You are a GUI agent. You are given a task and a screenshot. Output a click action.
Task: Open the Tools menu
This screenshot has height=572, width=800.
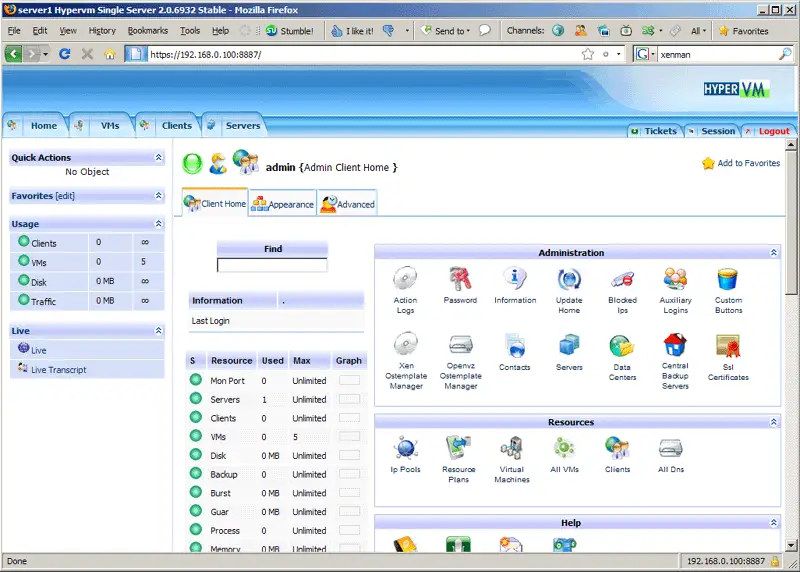tap(190, 31)
